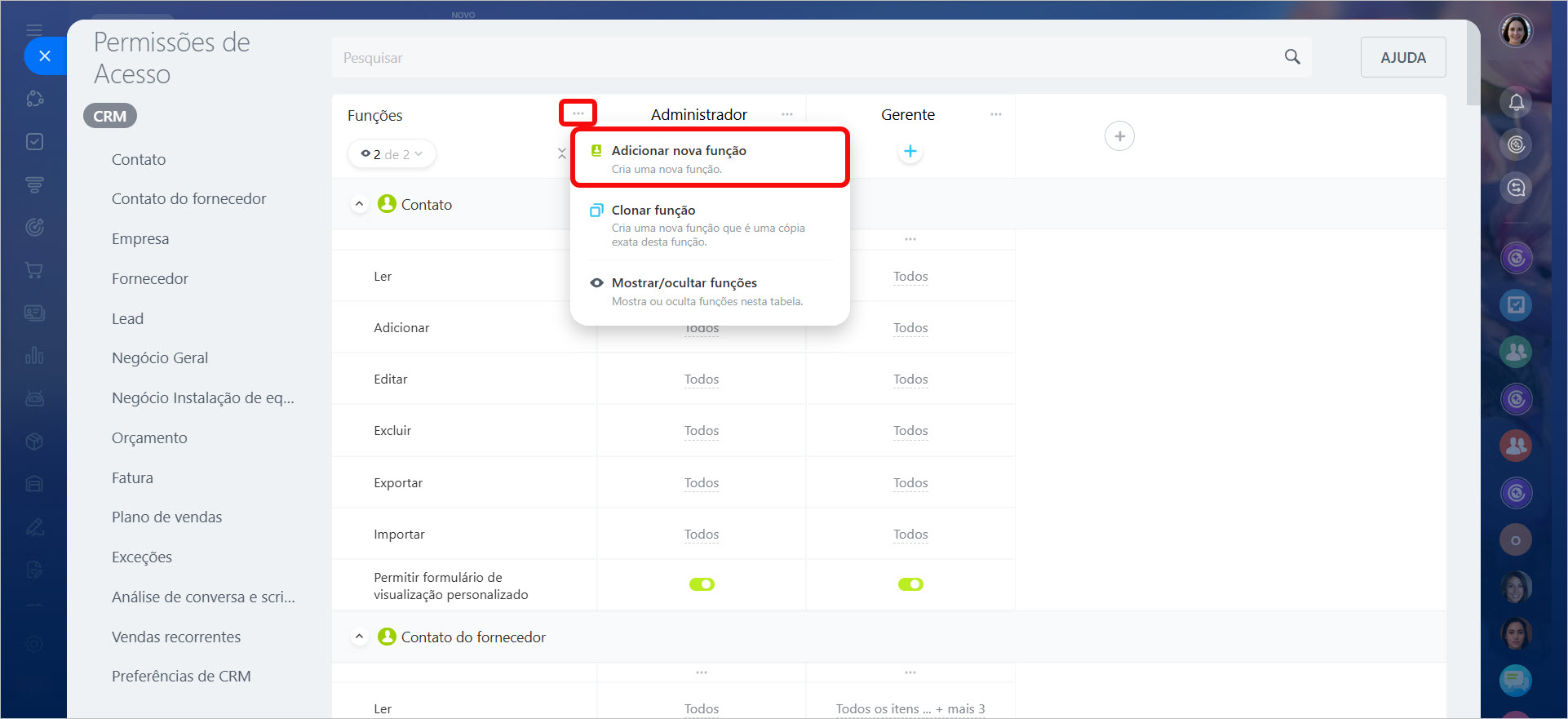Viewport: 1568px width, 719px height.
Task: Open Administrador Editar permission value Todos
Action: point(702,379)
